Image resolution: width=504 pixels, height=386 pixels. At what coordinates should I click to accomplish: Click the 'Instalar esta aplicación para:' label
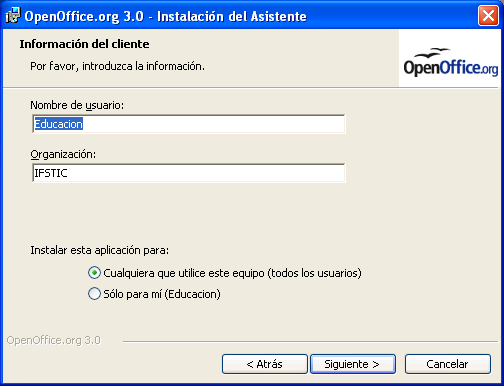(x=100, y=250)
